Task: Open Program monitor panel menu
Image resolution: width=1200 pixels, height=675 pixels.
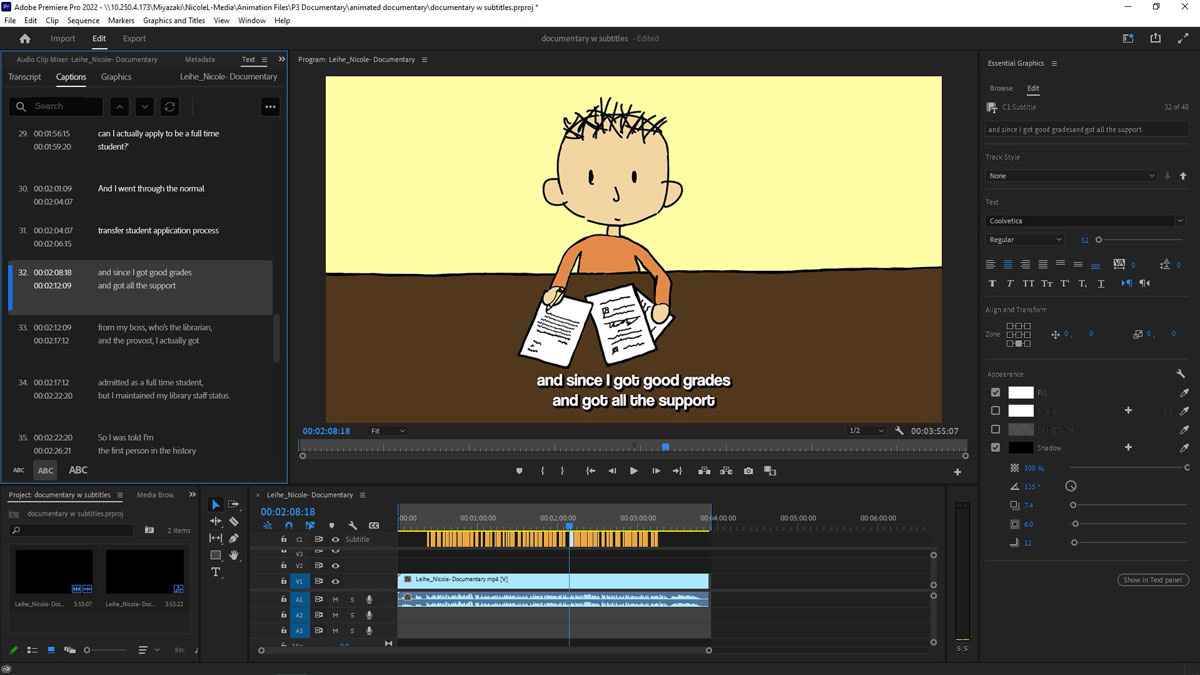Action: coord(425,60)
